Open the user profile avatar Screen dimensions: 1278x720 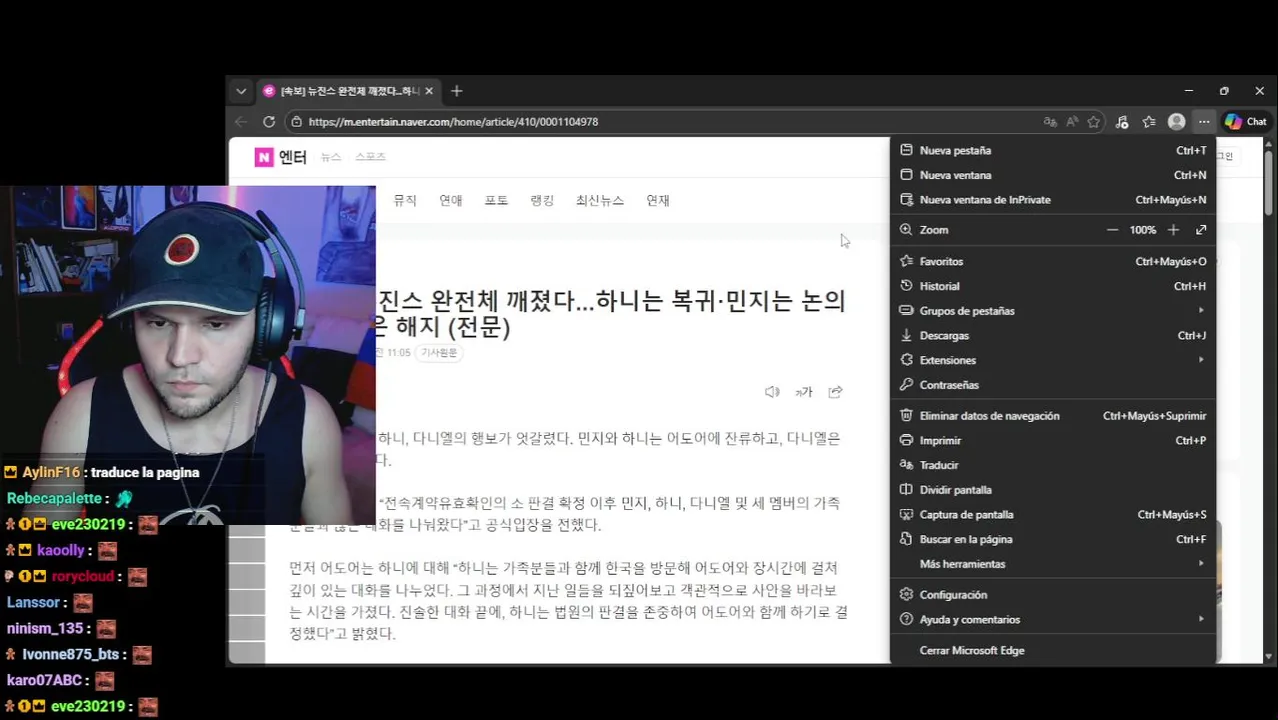coord(1177,121)
